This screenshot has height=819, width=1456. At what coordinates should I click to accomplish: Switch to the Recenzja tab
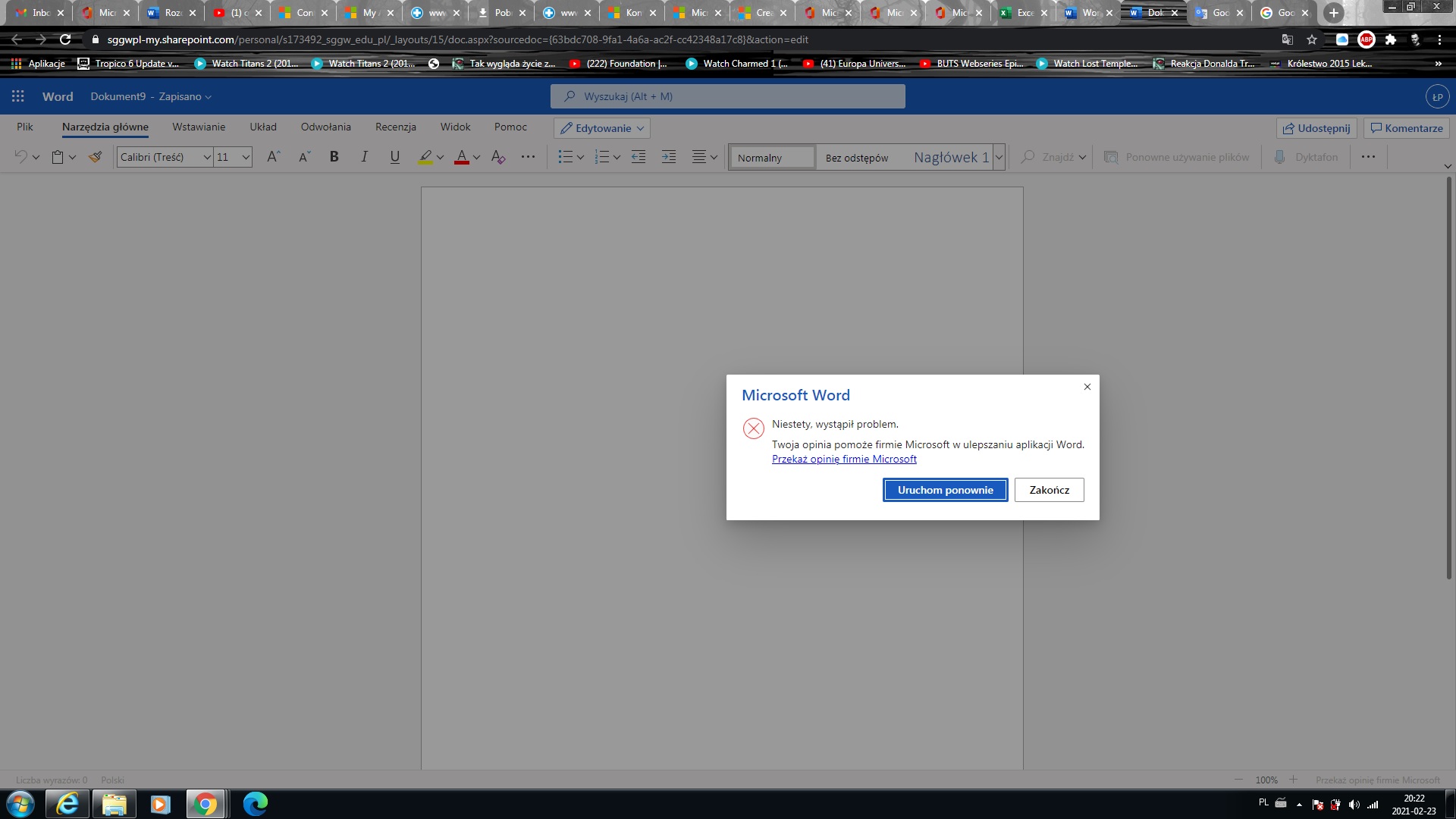(396, 127)
